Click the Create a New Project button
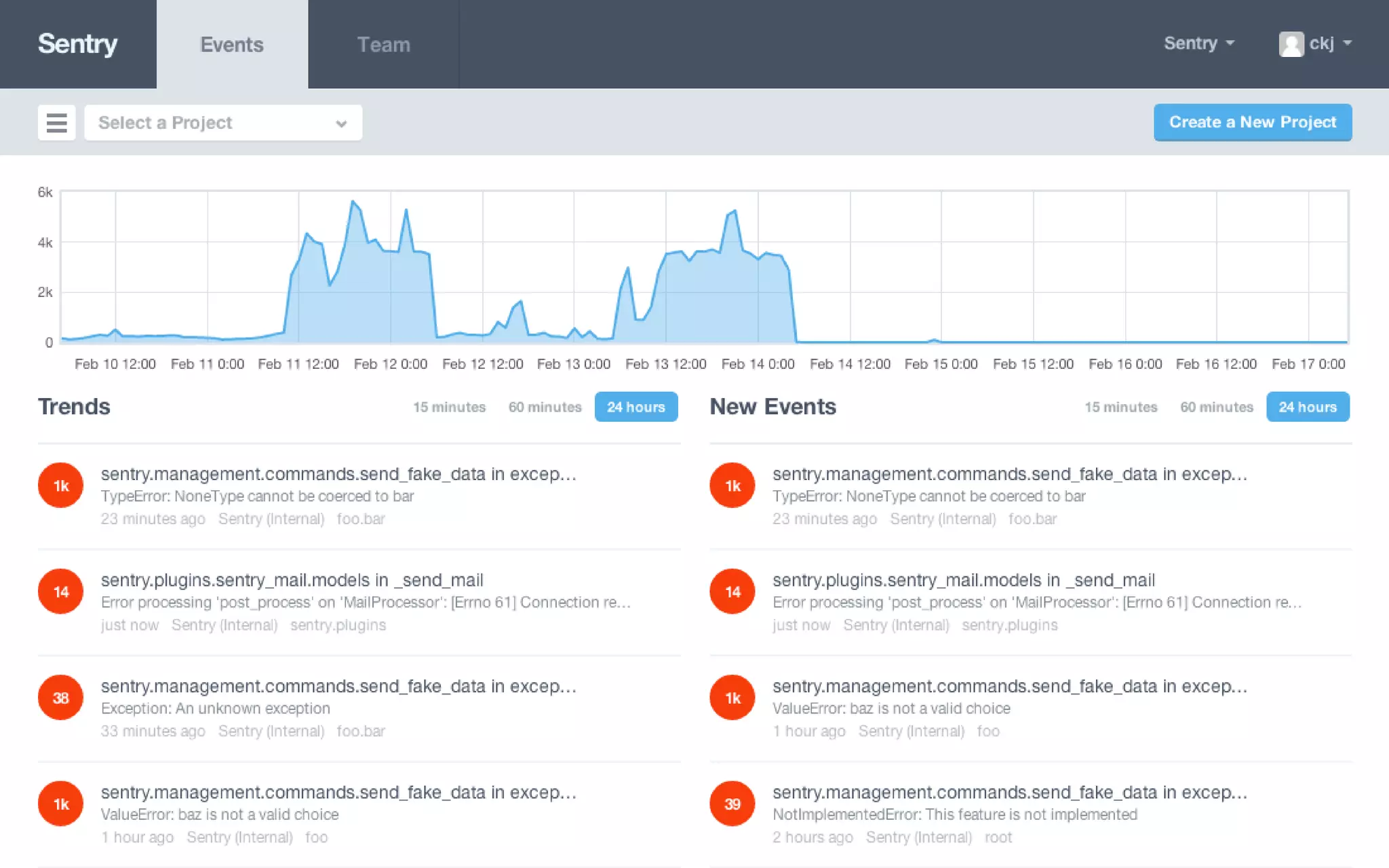 click(1252, 122)
